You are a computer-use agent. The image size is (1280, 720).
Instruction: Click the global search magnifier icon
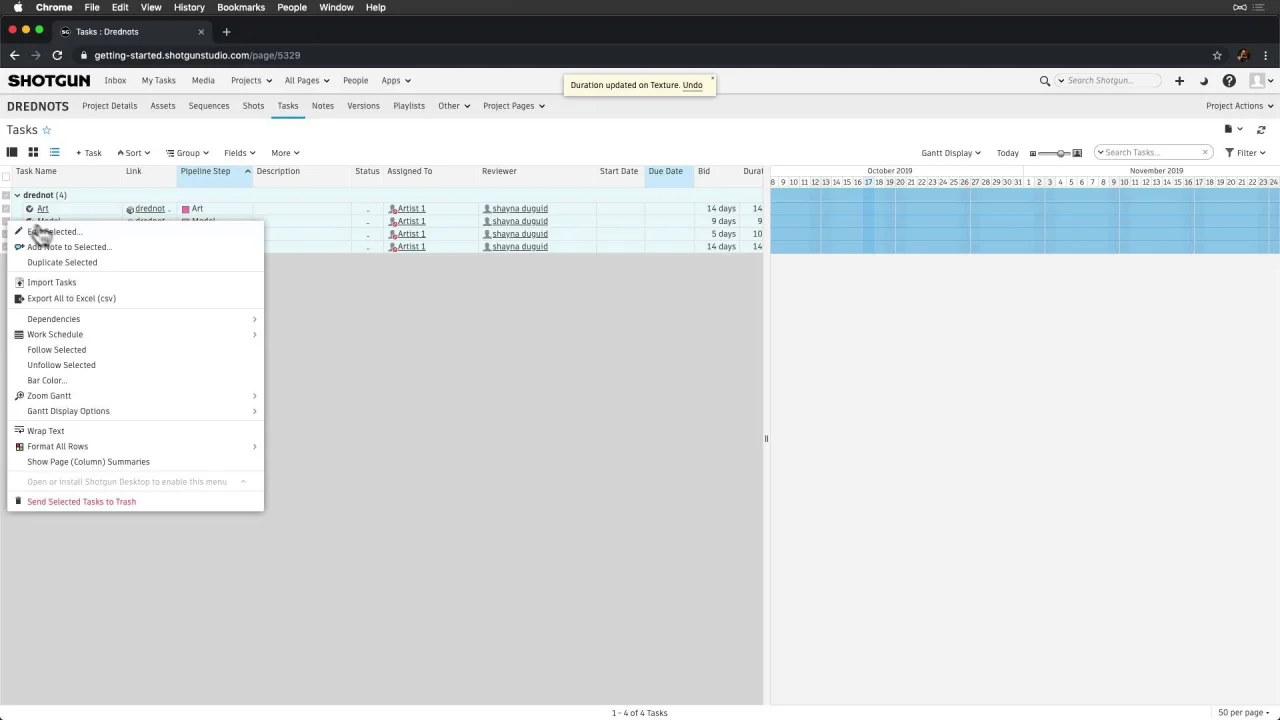tap(1045, 81)
